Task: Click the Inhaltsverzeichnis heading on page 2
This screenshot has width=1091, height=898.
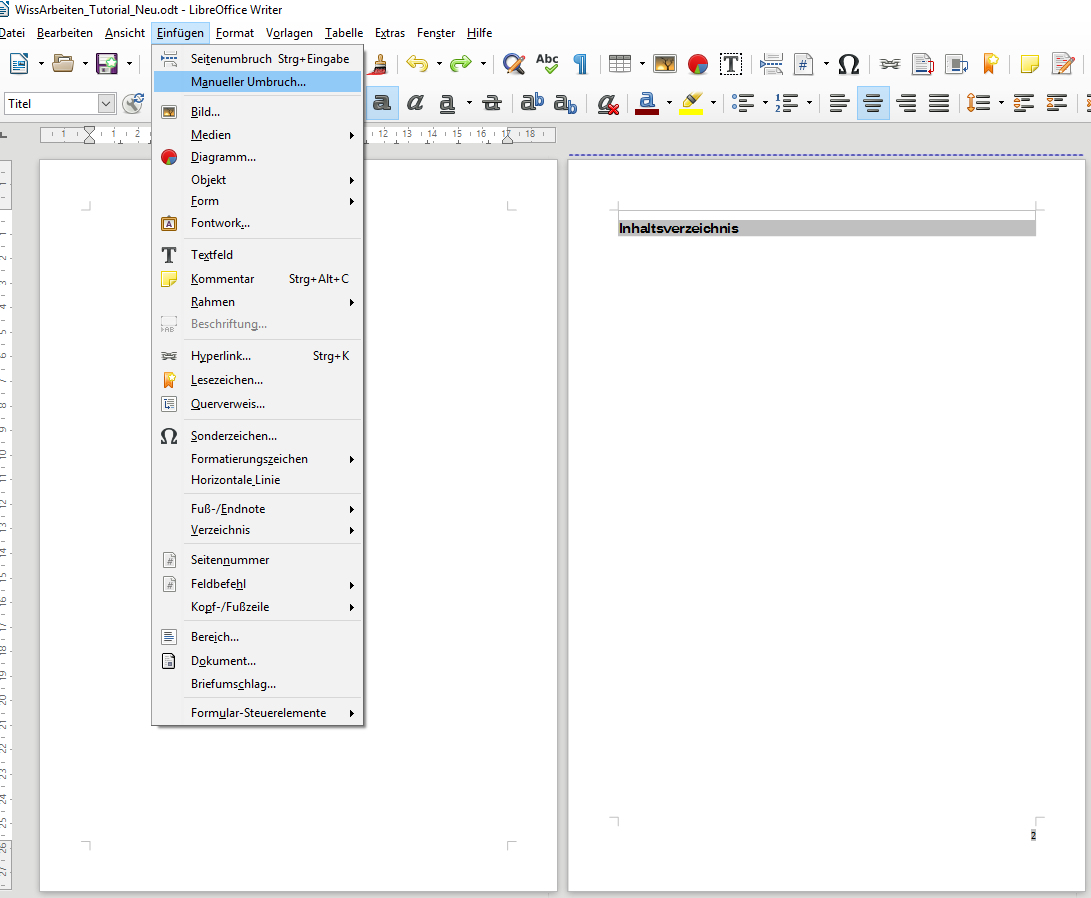Action: pyautogui.click(x=678, y=228)
